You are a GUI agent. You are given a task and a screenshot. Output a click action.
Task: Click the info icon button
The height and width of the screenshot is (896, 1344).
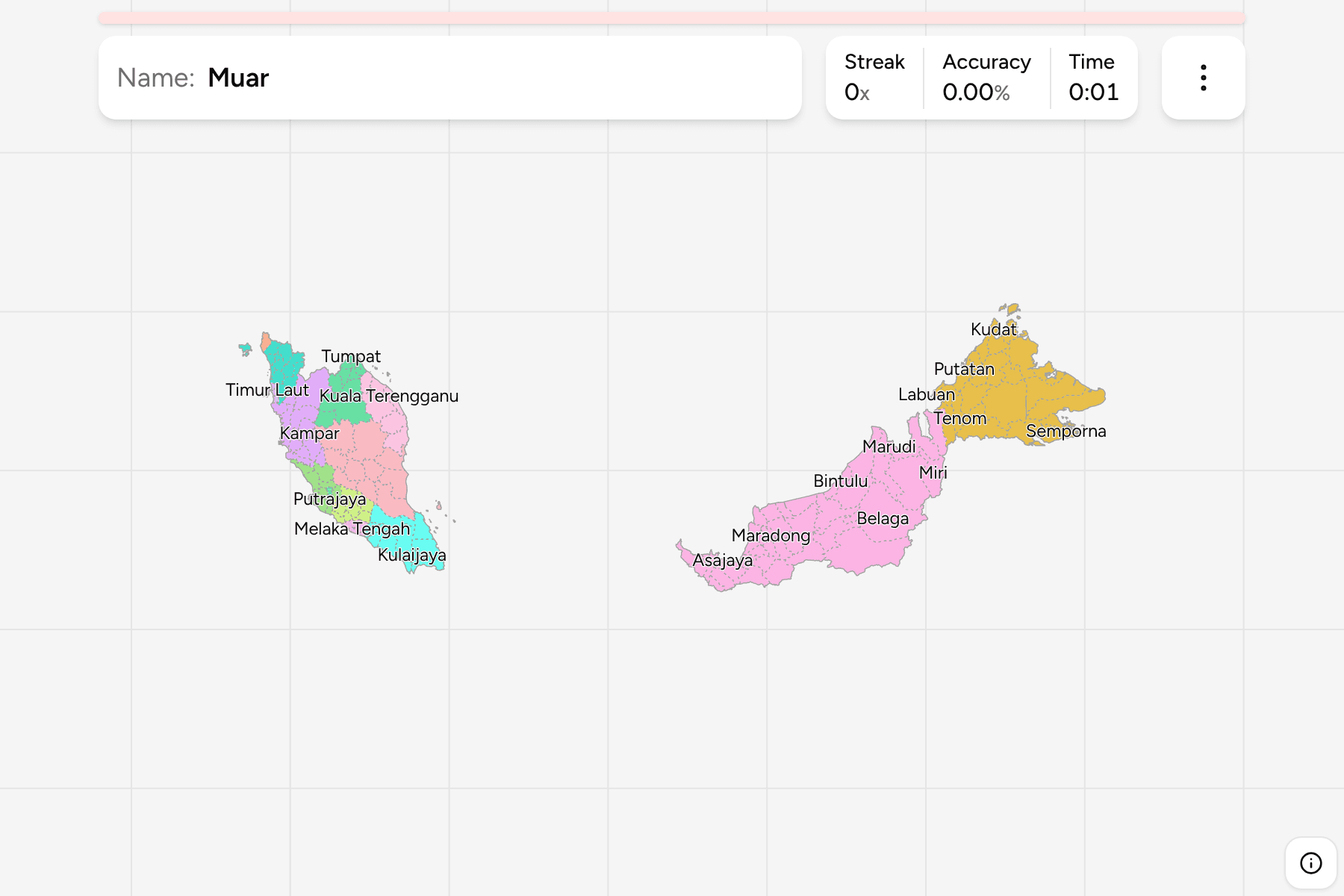click(1310, 863)
